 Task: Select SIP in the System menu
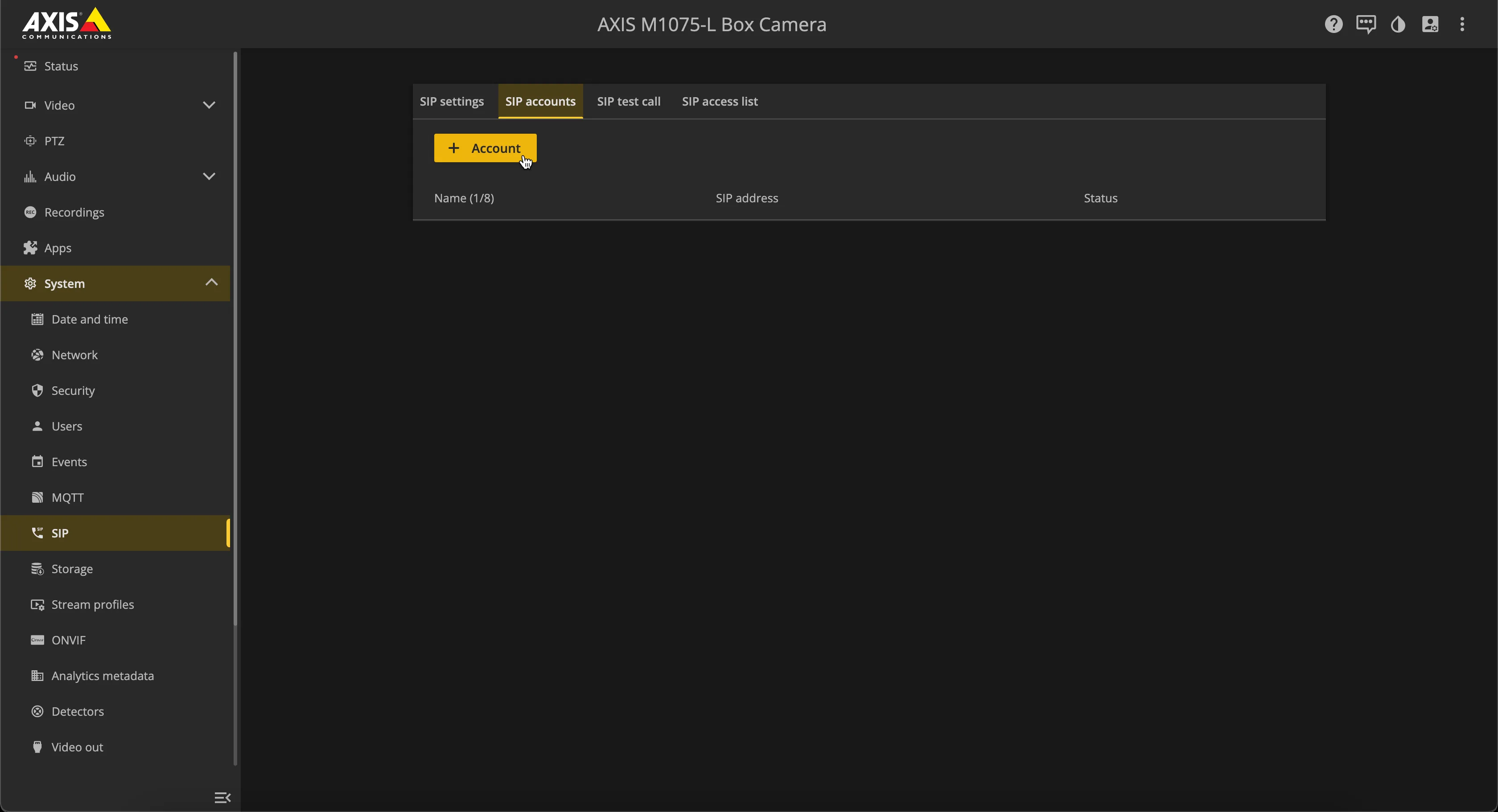(x=115, y=533)
